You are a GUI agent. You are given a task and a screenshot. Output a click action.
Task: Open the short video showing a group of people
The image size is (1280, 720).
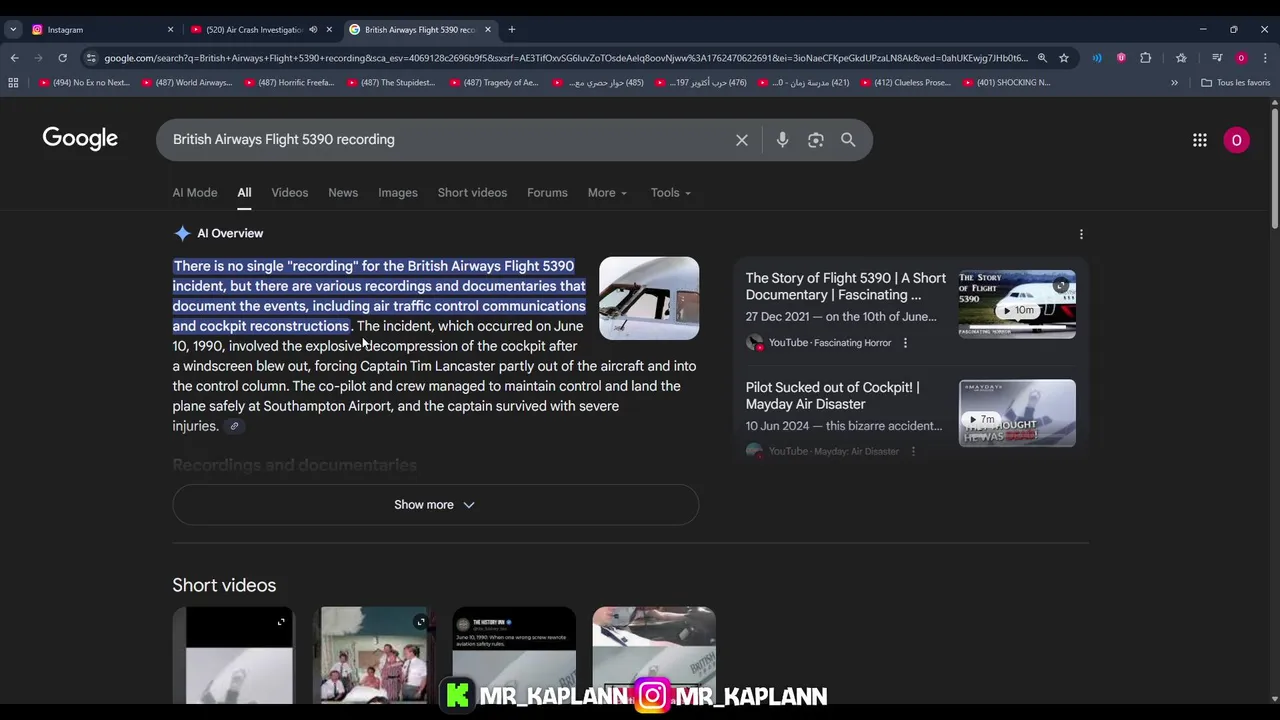(x=373, y=655)
